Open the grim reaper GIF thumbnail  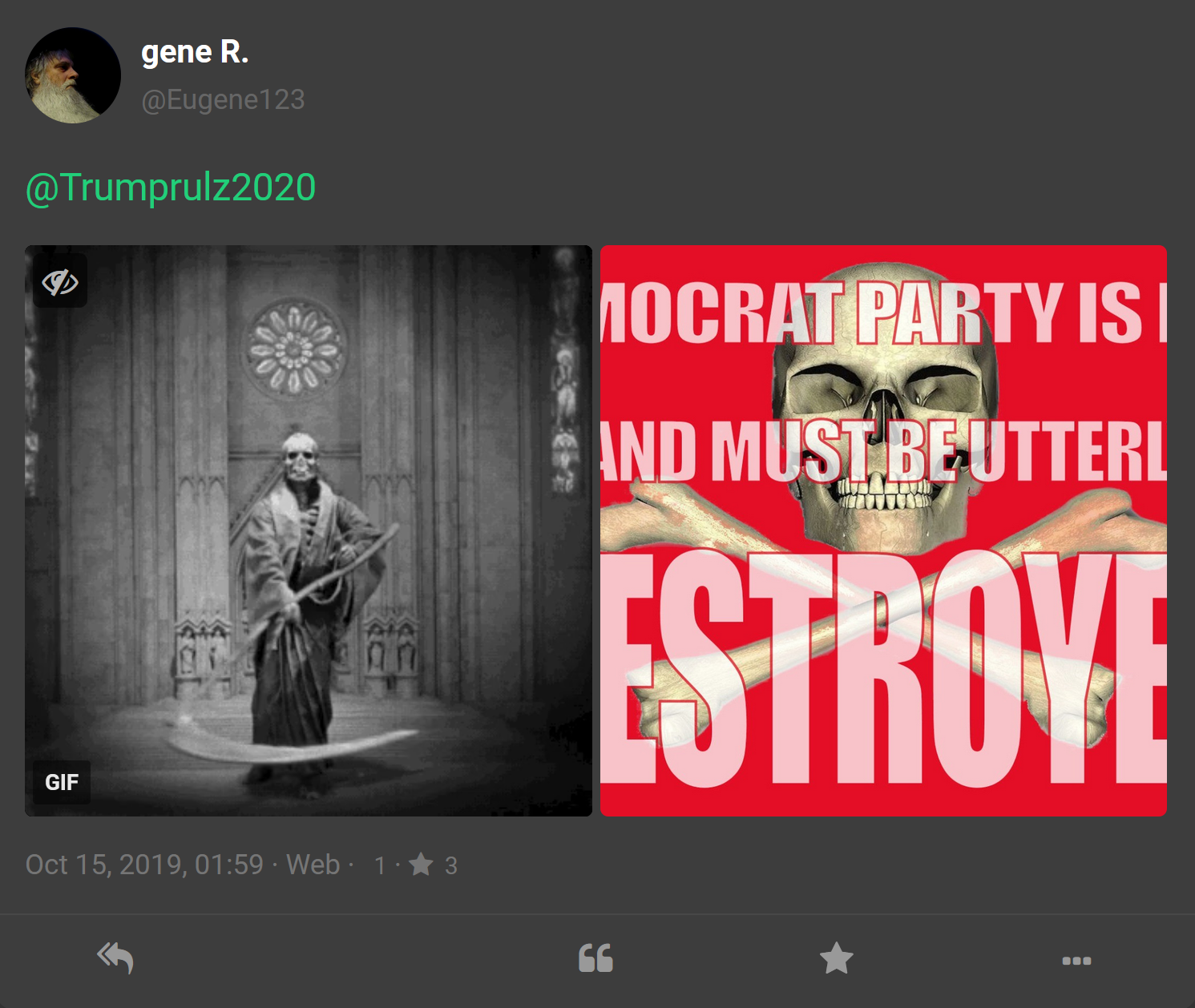tap(309, 530)
